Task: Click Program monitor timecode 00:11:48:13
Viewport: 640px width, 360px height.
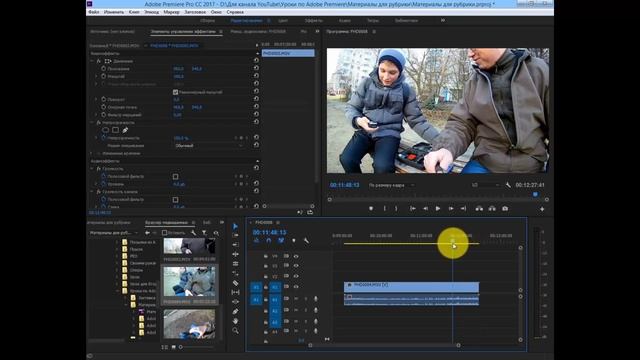Action: 344,185
